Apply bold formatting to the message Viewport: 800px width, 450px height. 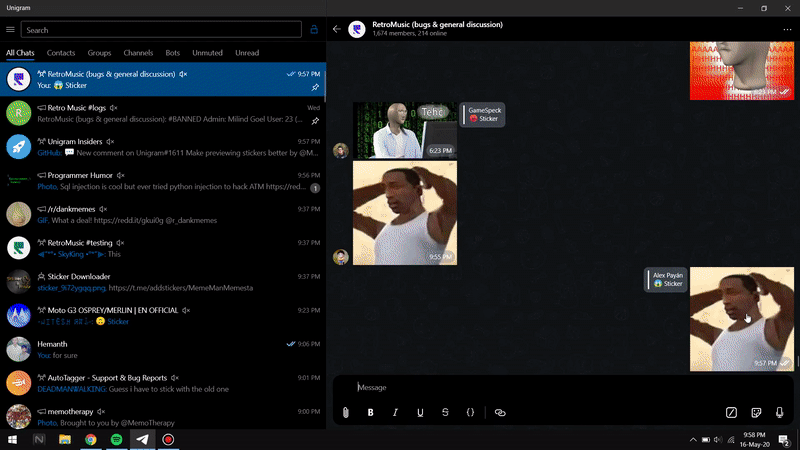[x=370, y=412]
